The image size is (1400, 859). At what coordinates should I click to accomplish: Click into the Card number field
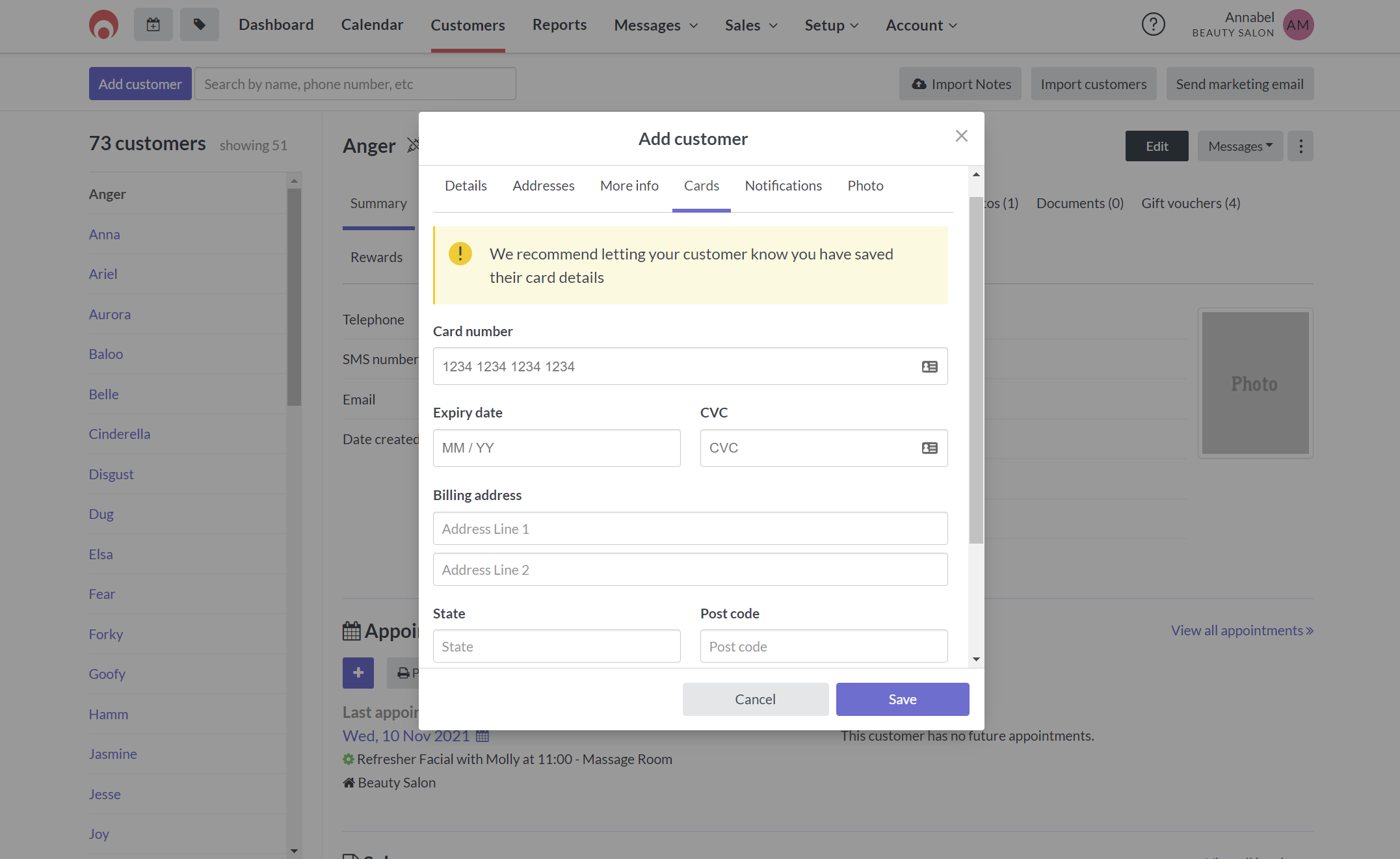(x=690, y=367)
